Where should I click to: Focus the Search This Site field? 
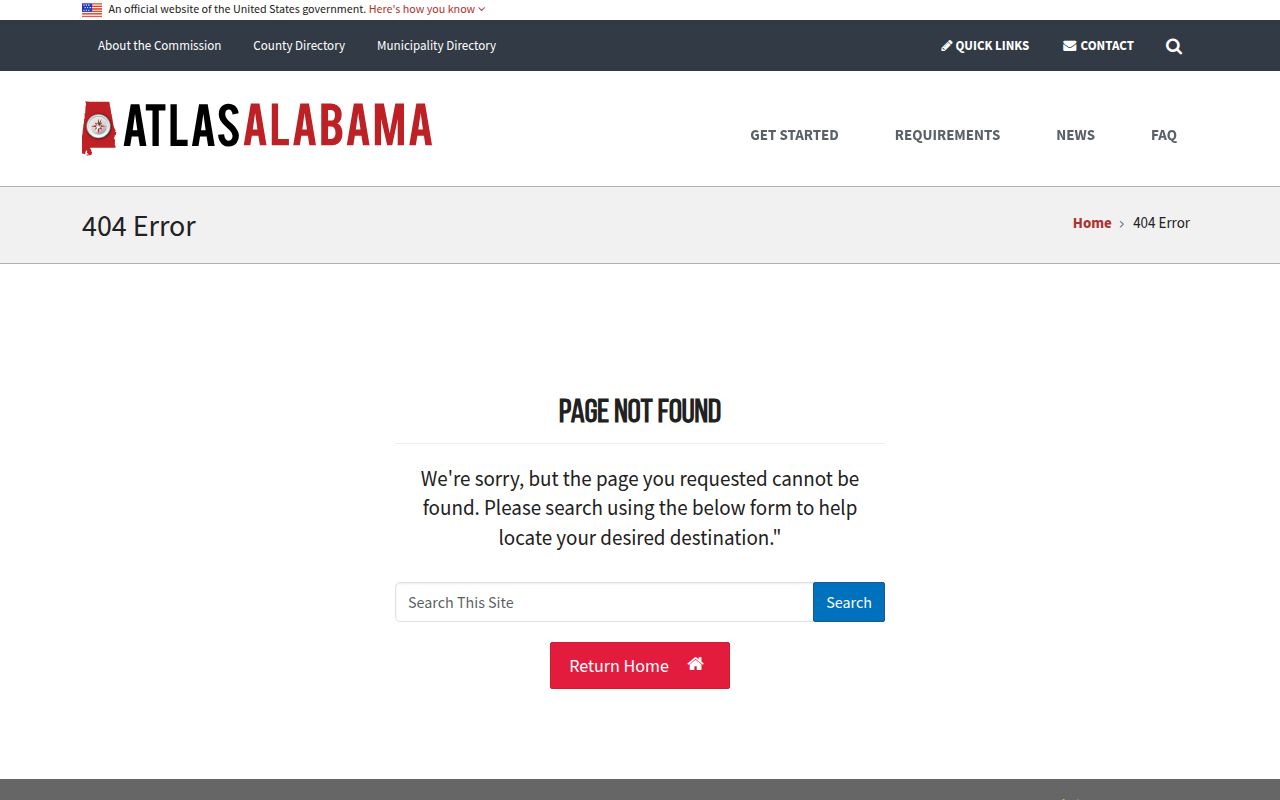point(604,602)
